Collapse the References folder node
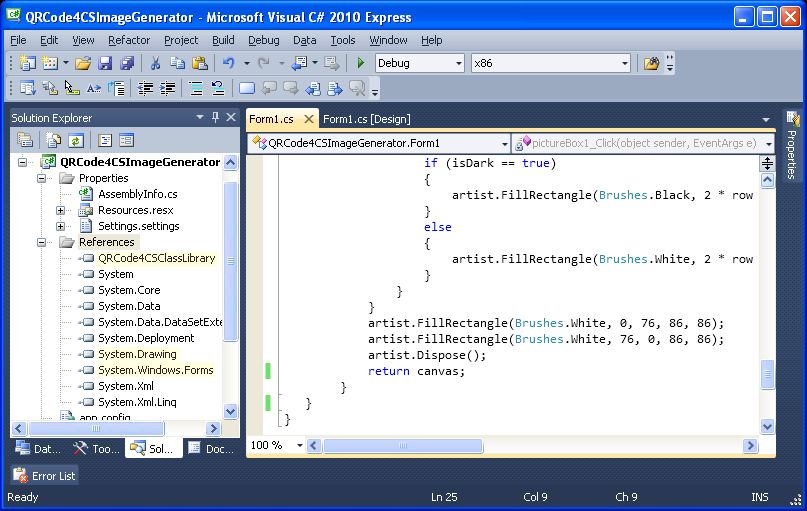This screenshot has height=511, width=807. point(43,242)
